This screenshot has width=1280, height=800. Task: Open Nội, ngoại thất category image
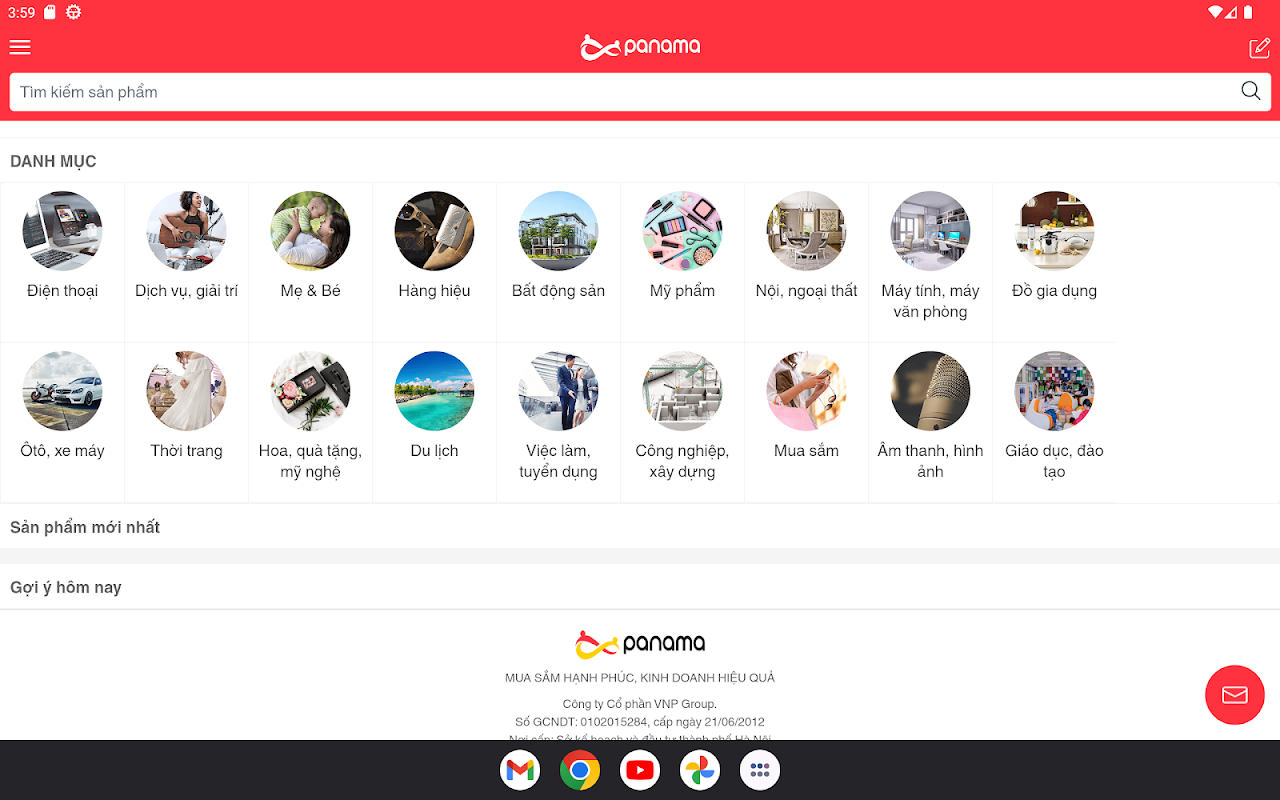click(x=806, y=231)
